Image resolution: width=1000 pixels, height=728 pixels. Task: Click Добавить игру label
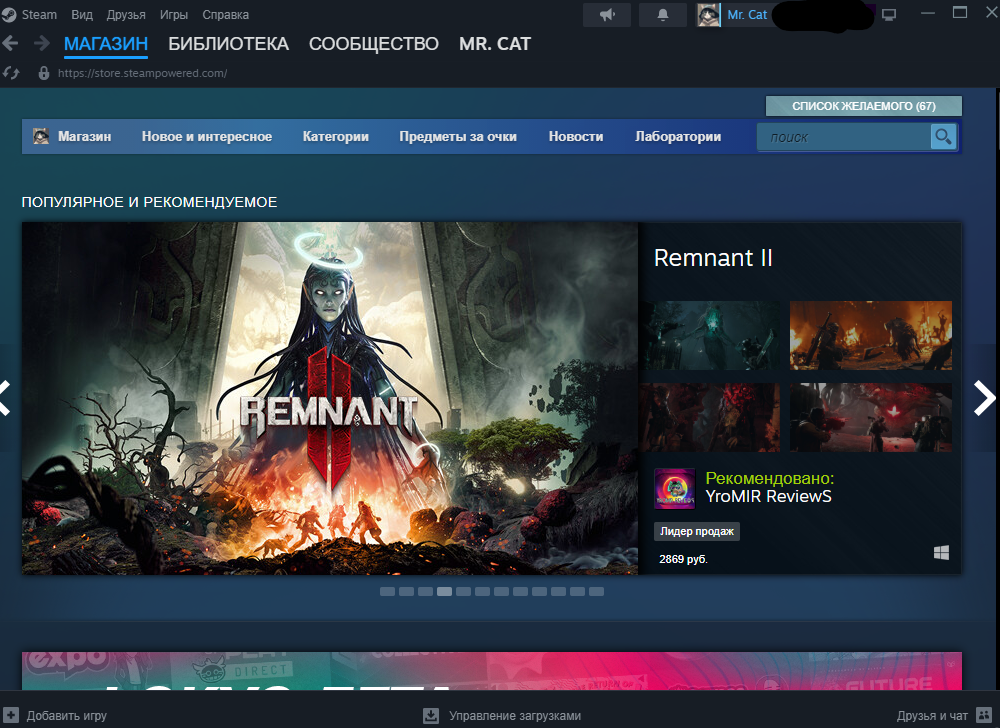click(x=66, y=716)
